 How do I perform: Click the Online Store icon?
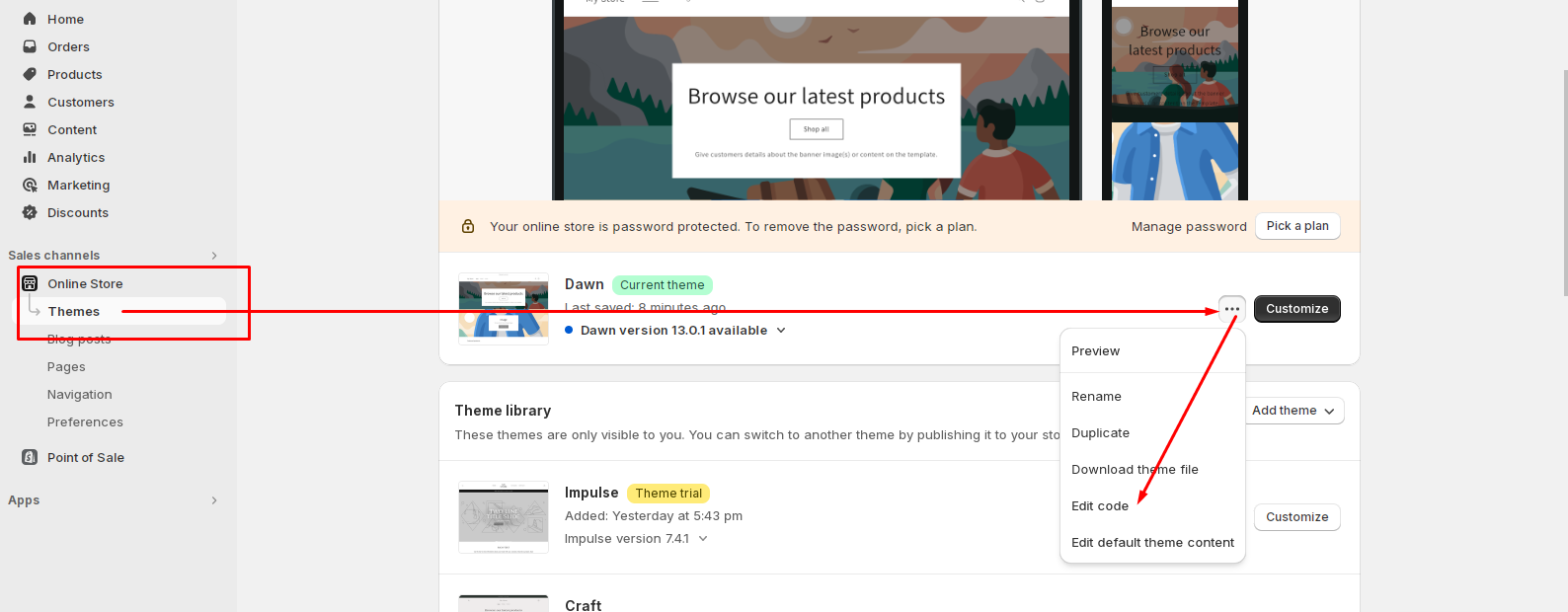[x=30, y=283]
